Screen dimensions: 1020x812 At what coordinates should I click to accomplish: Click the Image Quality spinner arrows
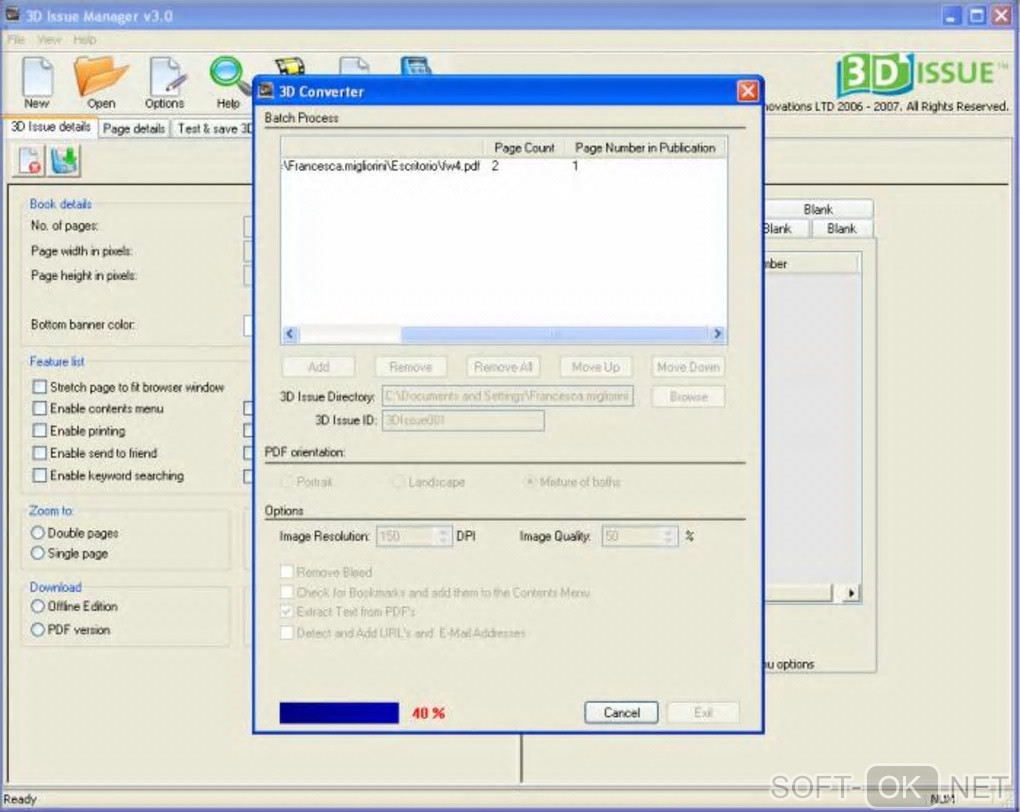click(669, 536)
